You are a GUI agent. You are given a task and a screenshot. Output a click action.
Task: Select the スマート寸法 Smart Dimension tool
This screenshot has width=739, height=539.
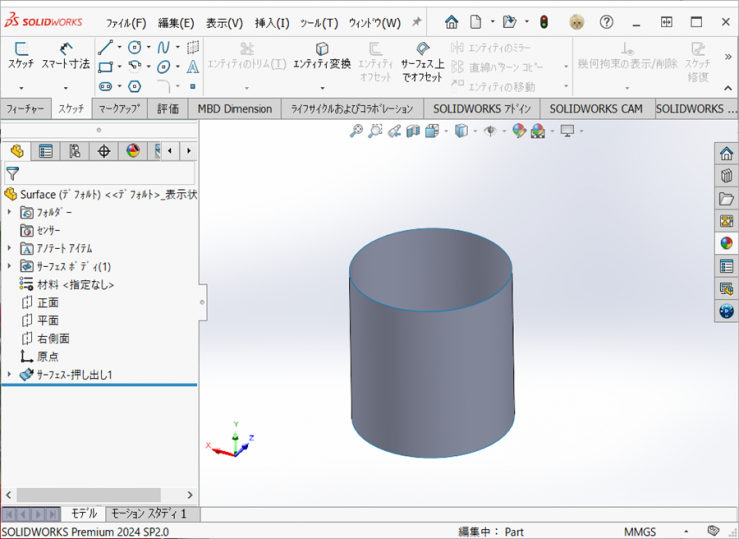click(65, 49)
